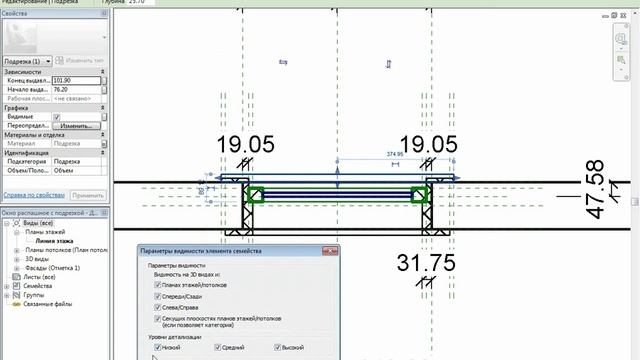The image size is (640, 360).
Task: Toggle the Видимые checkbox in Properties
Action: click(57, 117)
